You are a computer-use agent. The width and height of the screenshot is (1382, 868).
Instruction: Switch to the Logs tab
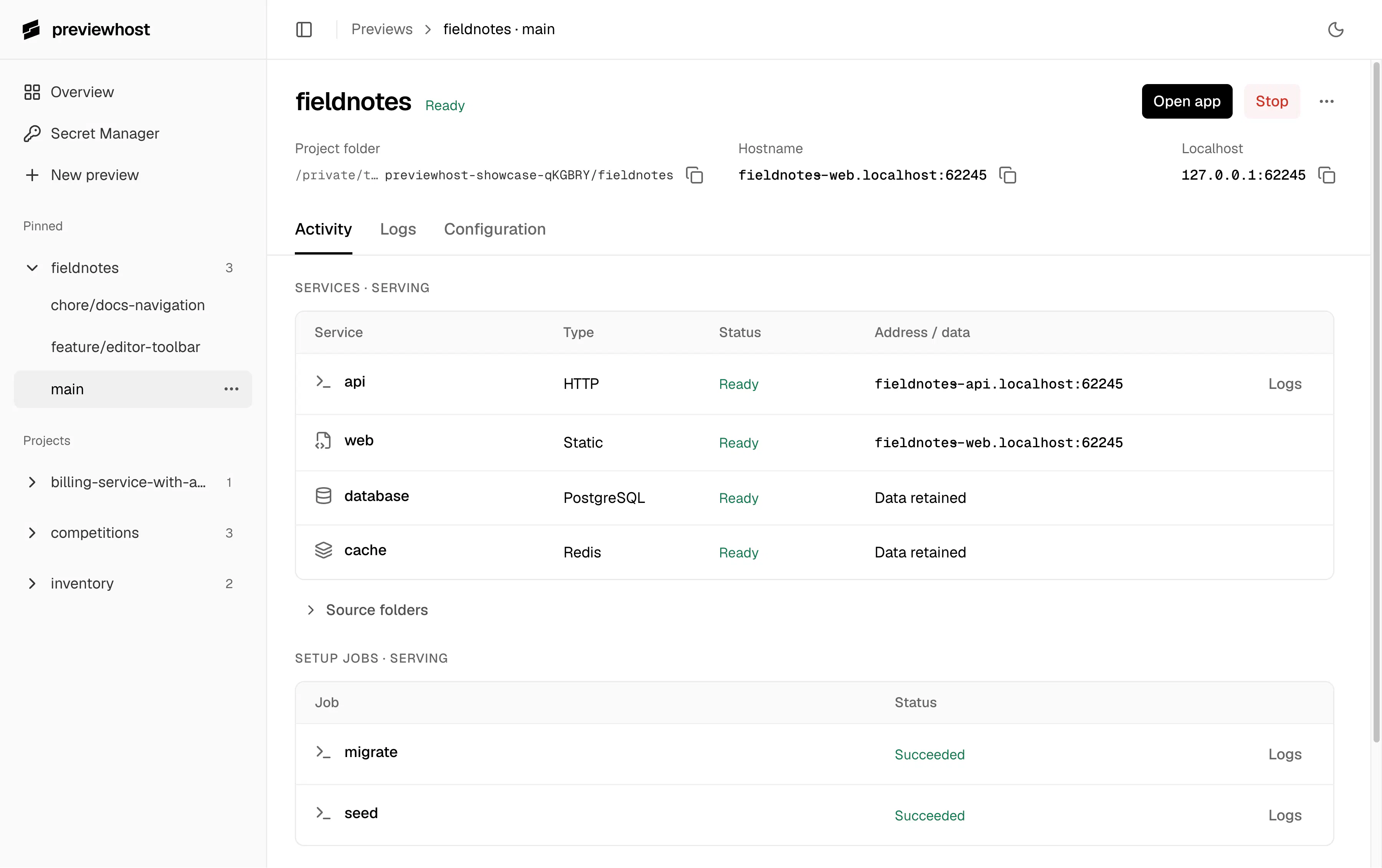[x=398, y=229]
